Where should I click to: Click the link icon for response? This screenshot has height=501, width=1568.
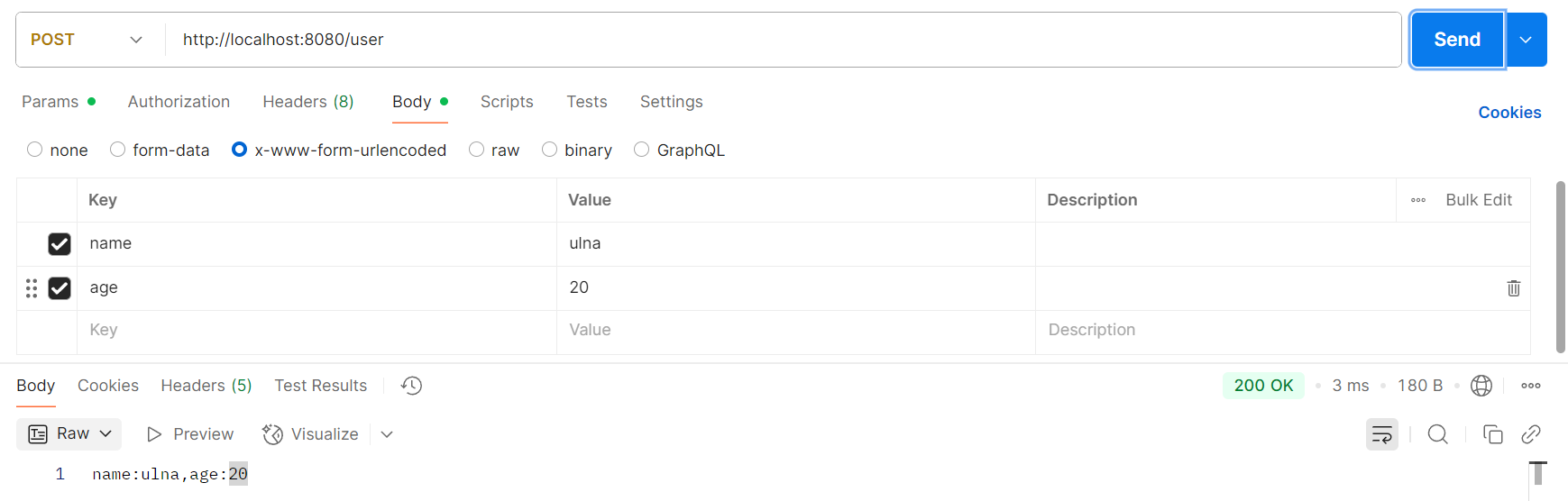pos(1530,434)
